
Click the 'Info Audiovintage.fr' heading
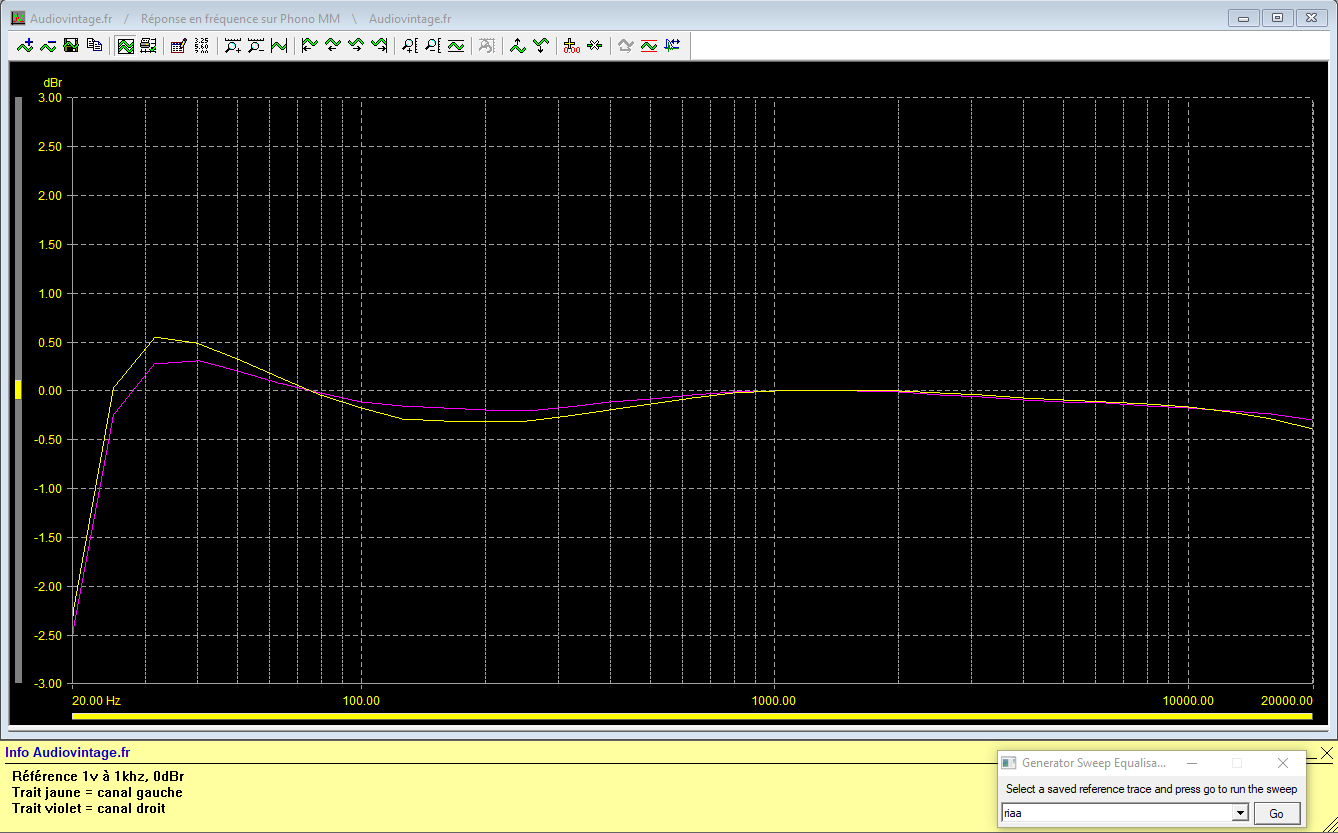[x=67, y=753]
